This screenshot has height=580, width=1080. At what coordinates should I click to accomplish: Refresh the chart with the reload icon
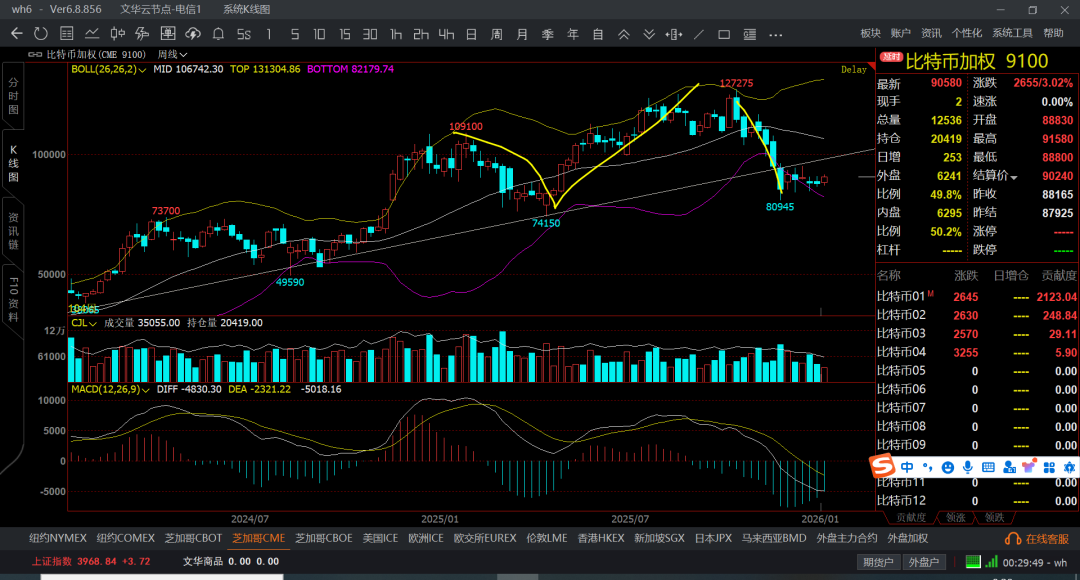41,34
